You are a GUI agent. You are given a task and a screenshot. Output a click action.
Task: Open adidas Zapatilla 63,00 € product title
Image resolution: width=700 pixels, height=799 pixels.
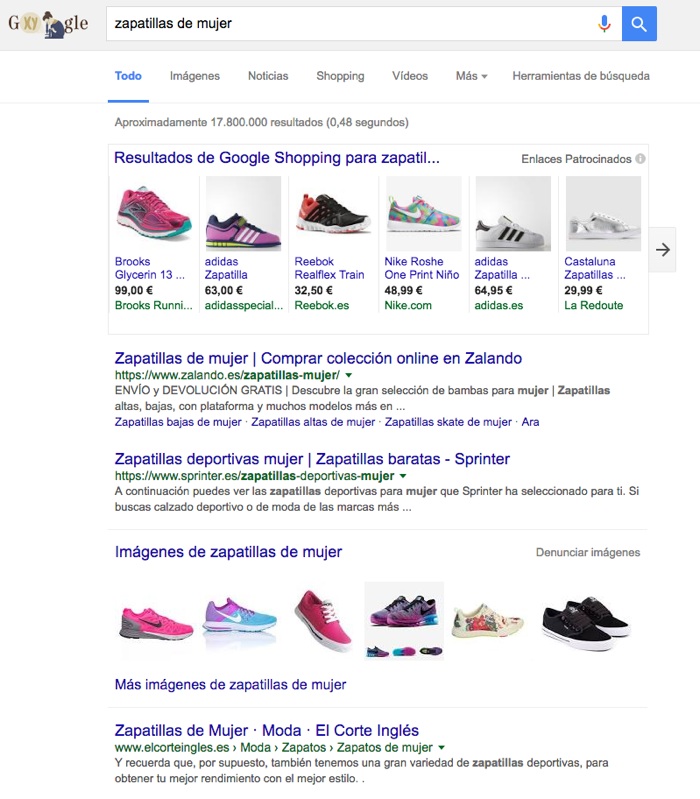coord(226,268)
